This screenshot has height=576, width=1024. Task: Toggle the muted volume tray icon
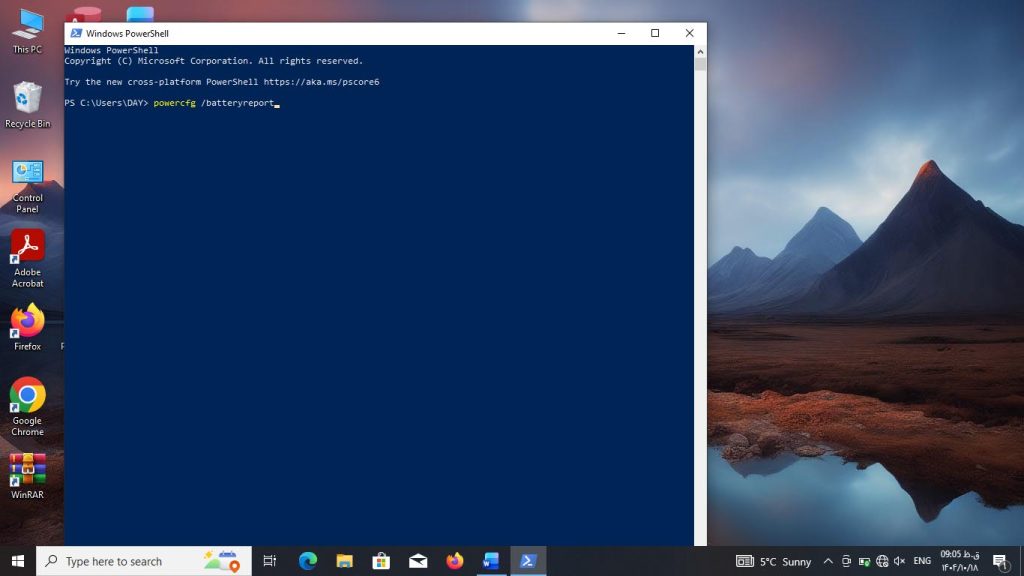pos(899,561)
